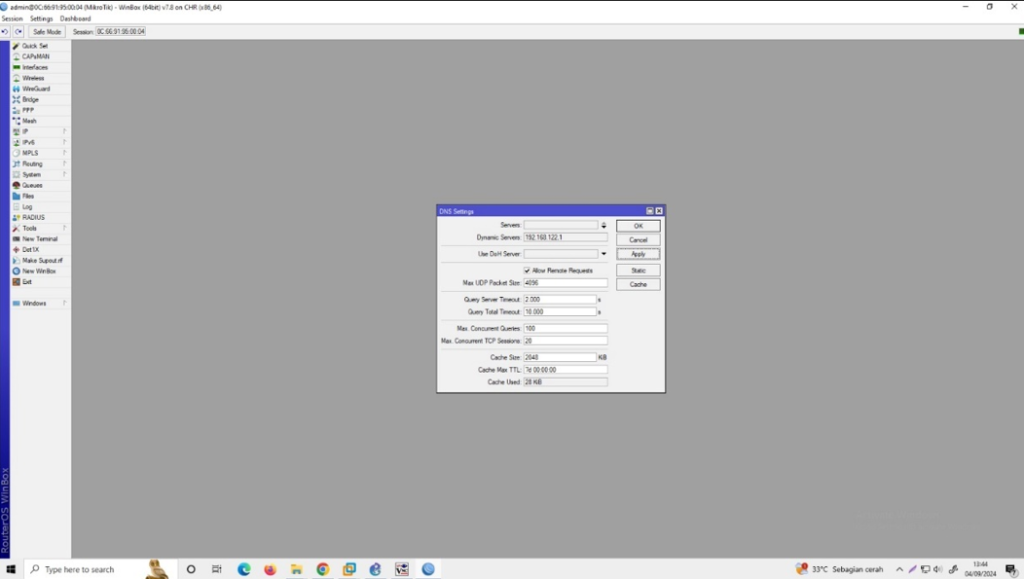Click the Max. Concurrent Queries field

pos(565,328)
